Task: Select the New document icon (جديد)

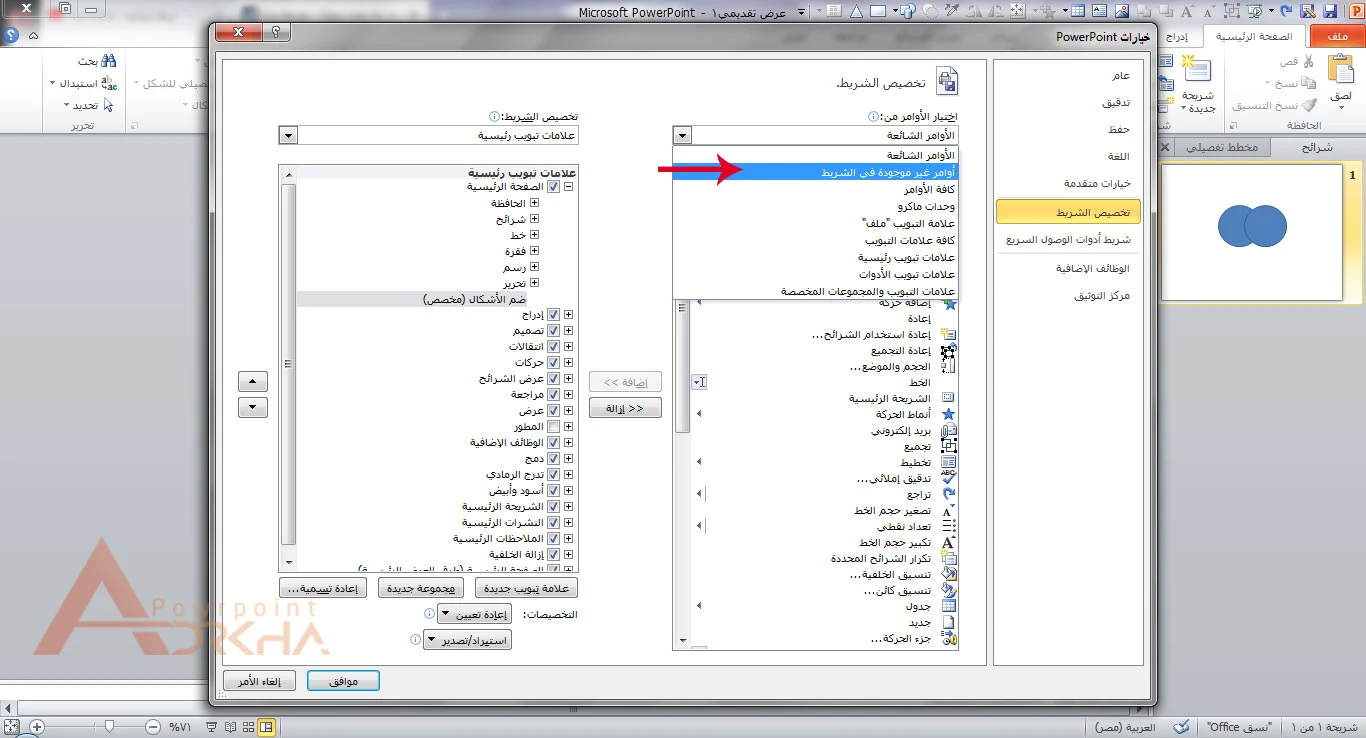Action: coord(948,623)
